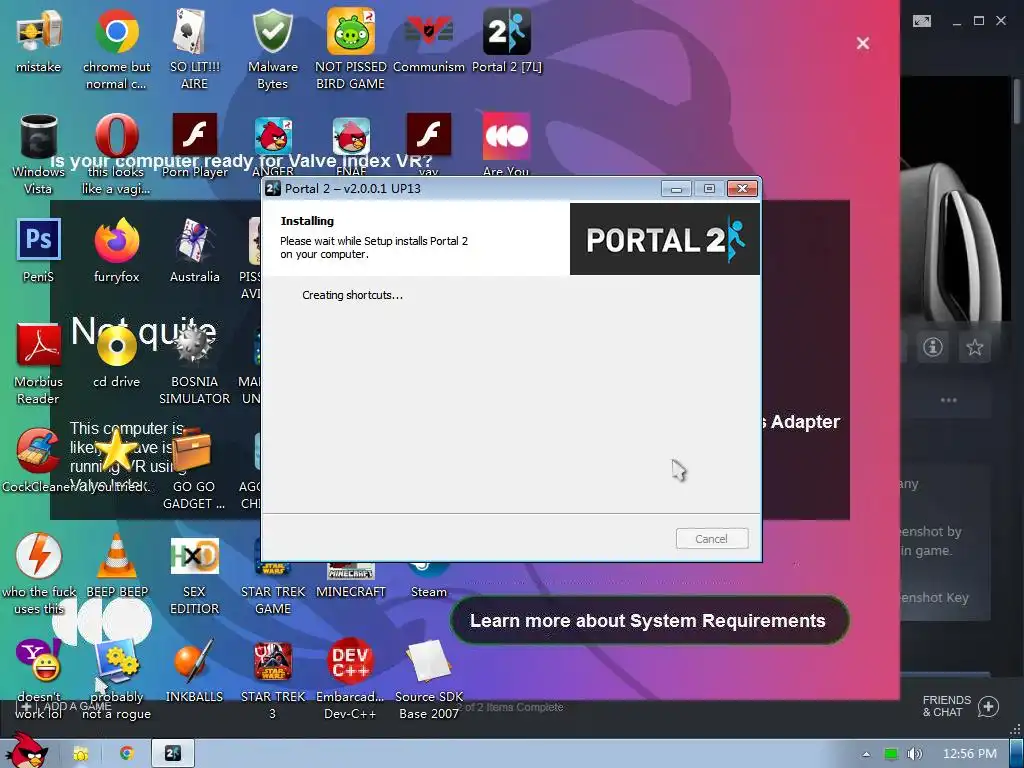Open the 'probably not a rogue' gears icon
Screen dimensions: 1024x768
pos(116,661)
